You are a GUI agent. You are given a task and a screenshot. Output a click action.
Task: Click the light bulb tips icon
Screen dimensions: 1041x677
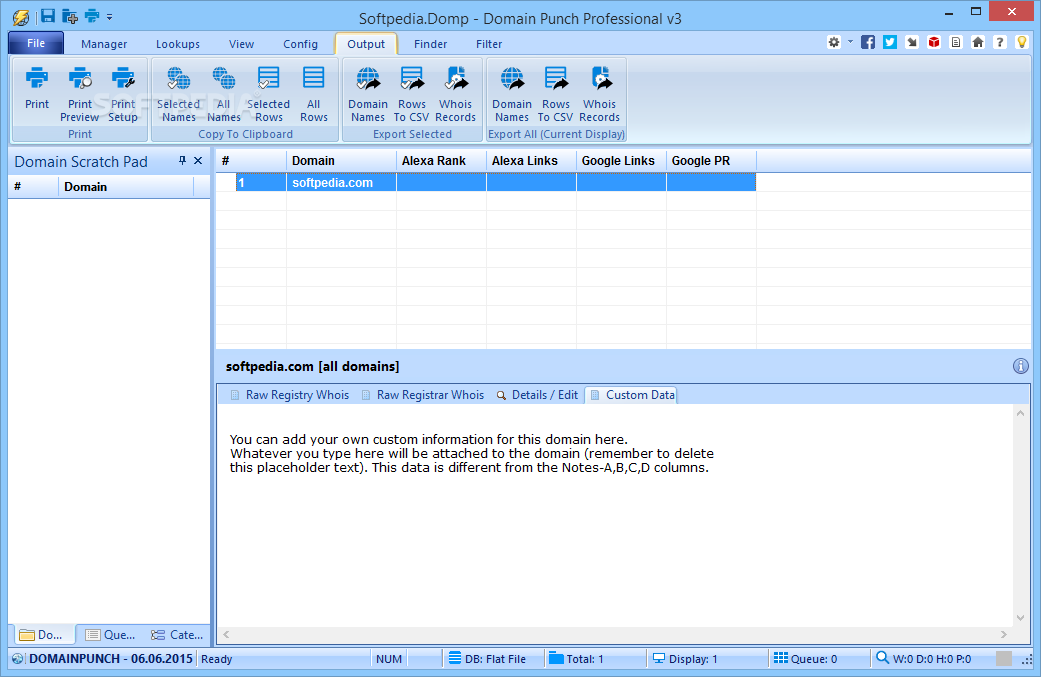1022,42
